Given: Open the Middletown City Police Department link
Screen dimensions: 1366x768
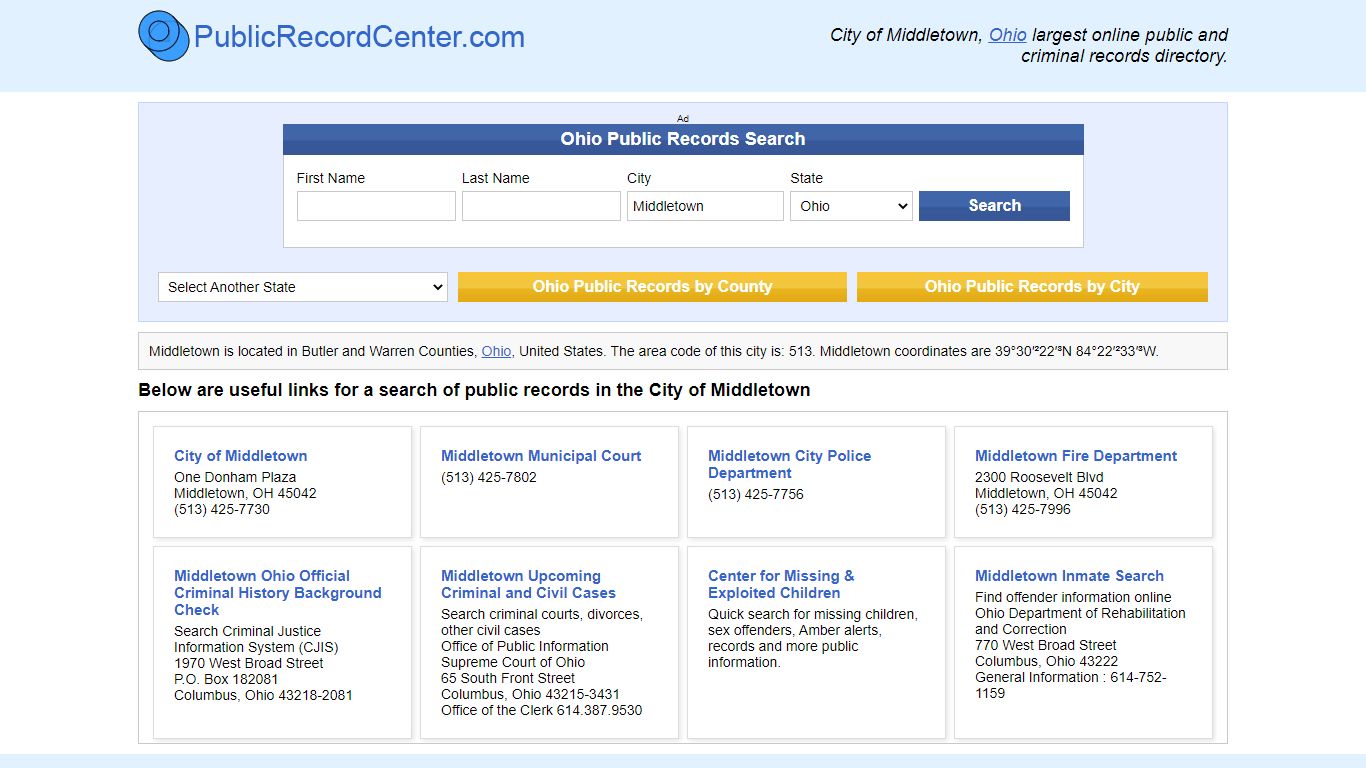Looking at the screenshot, I should [x=790, y=464].
